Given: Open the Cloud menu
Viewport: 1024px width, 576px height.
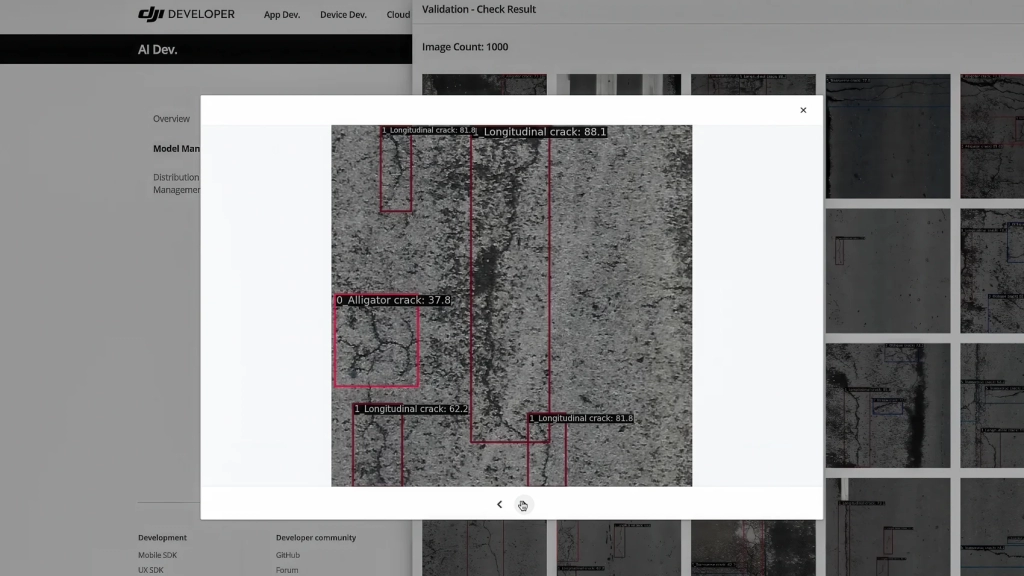Looking at the screenshot, I should coord(397,14).
